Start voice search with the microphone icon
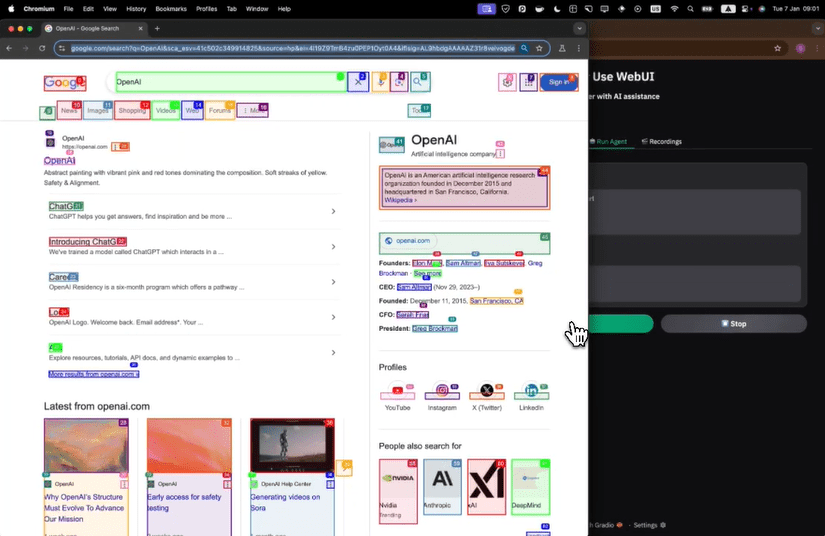Viewport: 825px width, 536px height. click(x=380, y=82)
